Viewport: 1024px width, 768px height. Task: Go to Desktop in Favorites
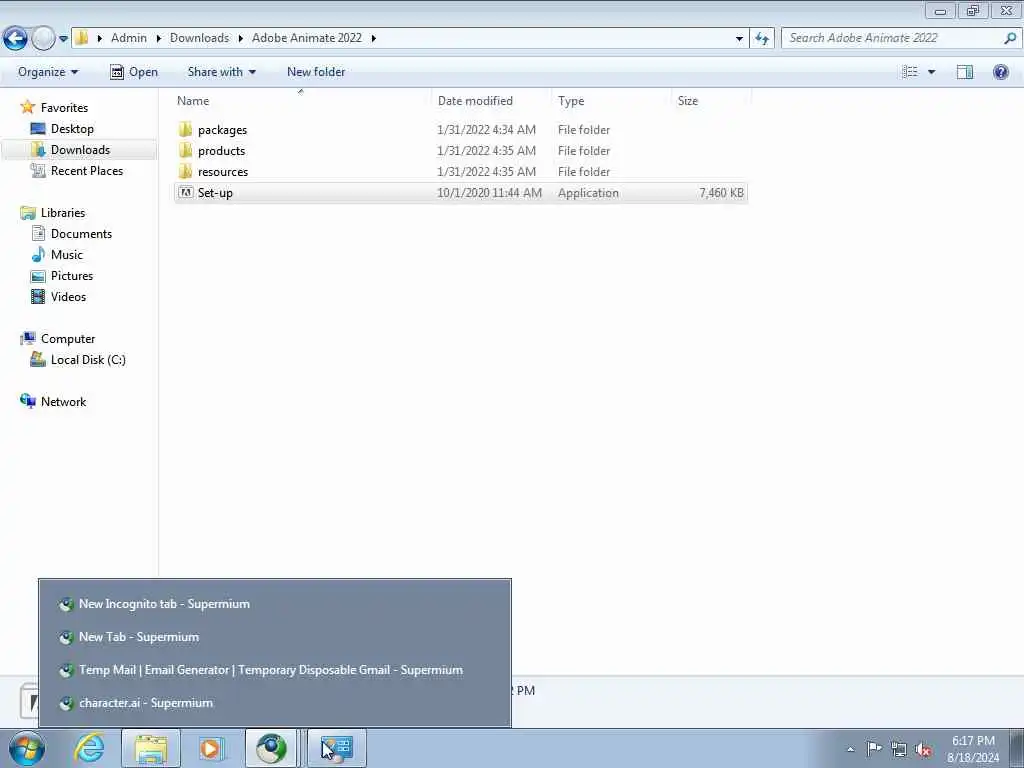pos(72,129)
